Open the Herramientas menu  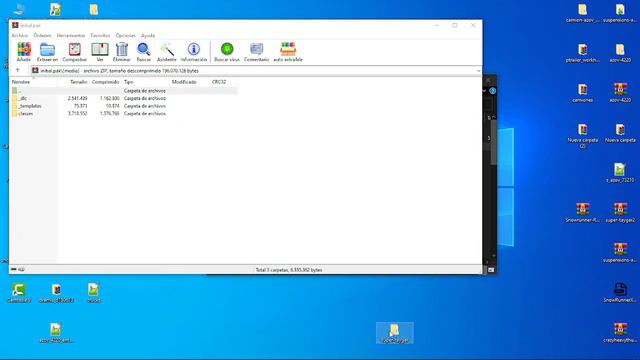tap(71, 36)
